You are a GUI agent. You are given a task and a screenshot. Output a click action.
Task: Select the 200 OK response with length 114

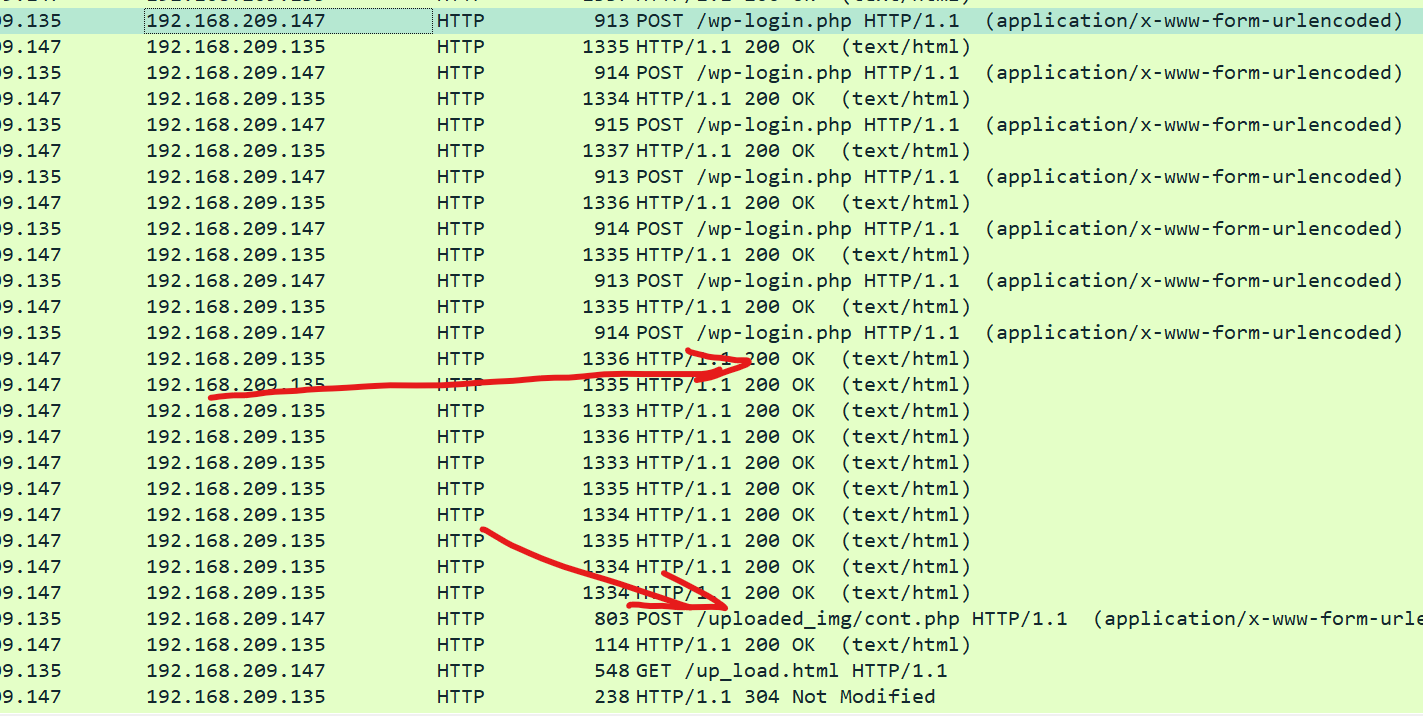click(711, 645)
